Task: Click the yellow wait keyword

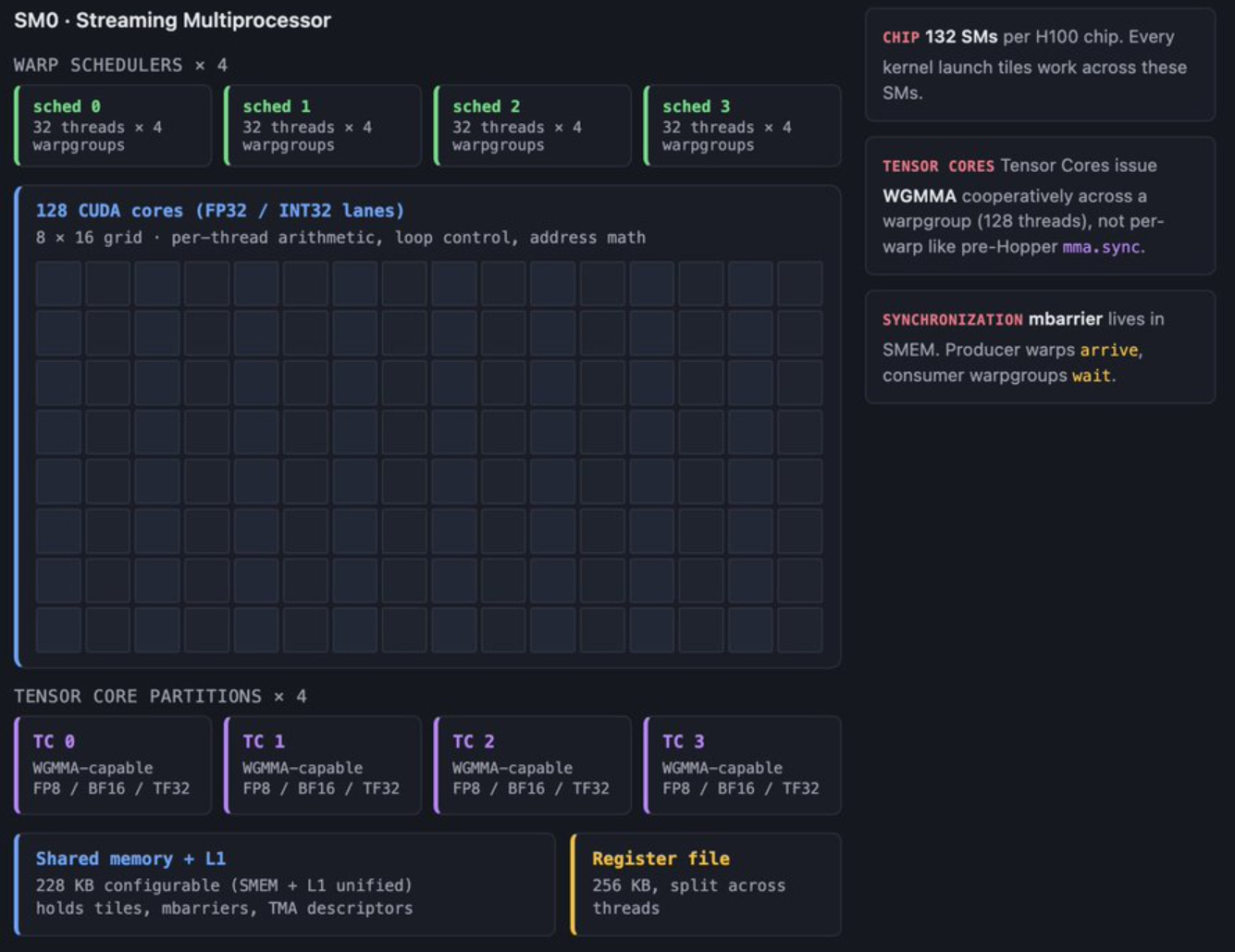Action: pos(1091,376)
